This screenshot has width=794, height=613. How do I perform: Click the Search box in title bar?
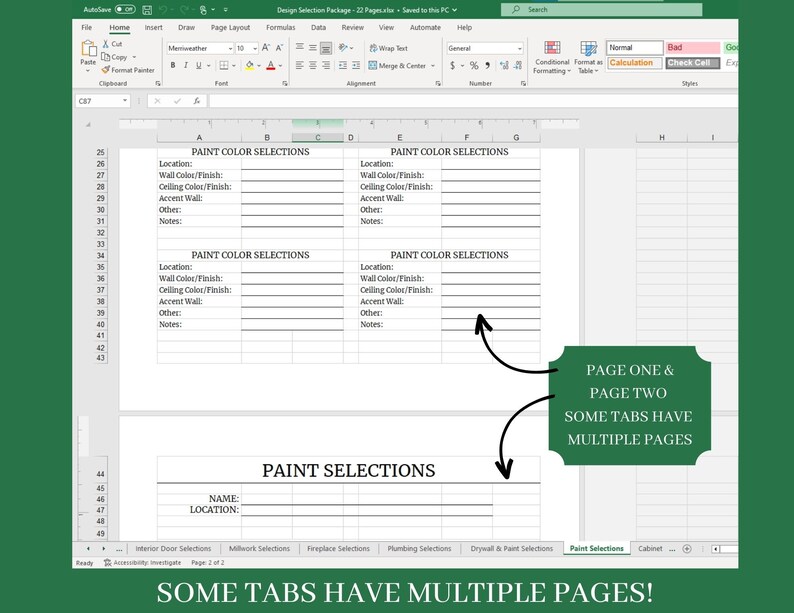(601, 10)
